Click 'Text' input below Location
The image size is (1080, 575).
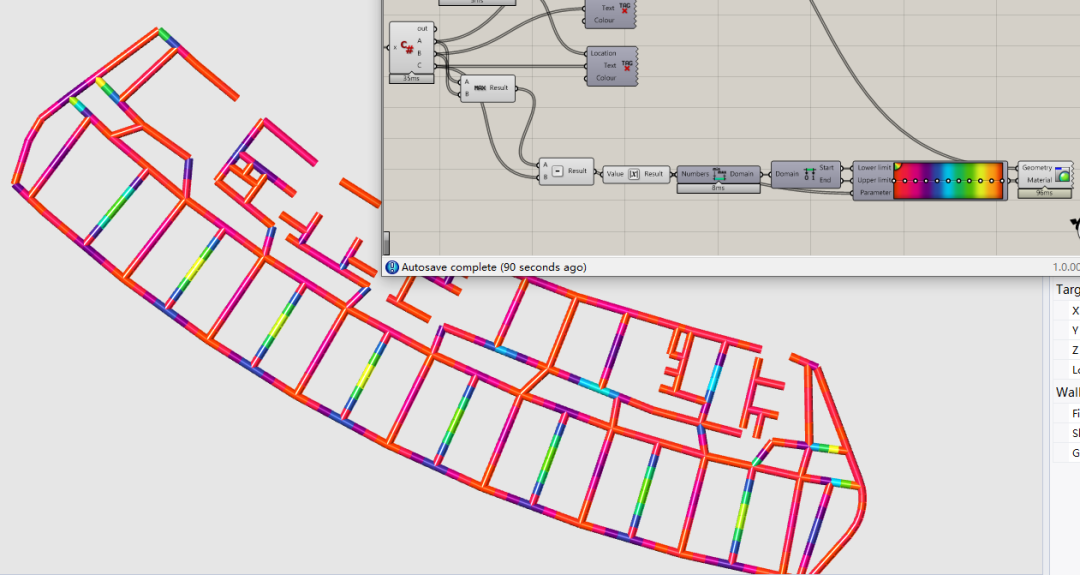pyautogui.click(x=610, y=65)
